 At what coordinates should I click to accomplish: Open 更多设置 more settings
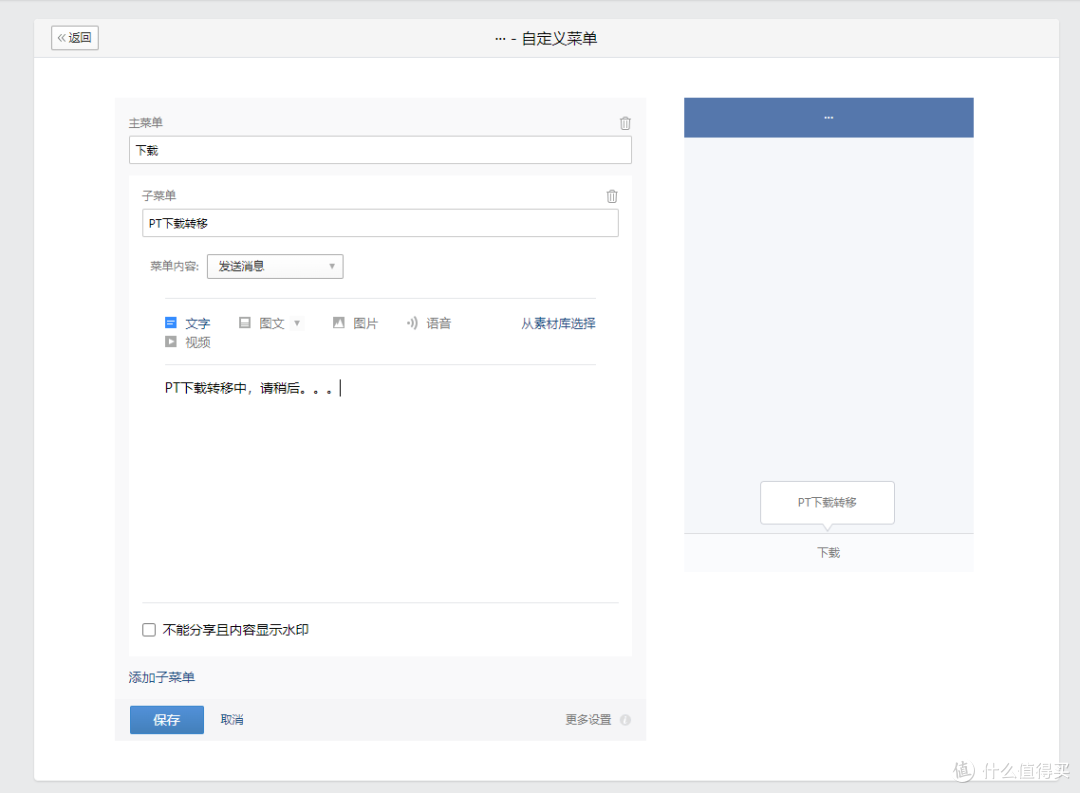tap(588, 720)
